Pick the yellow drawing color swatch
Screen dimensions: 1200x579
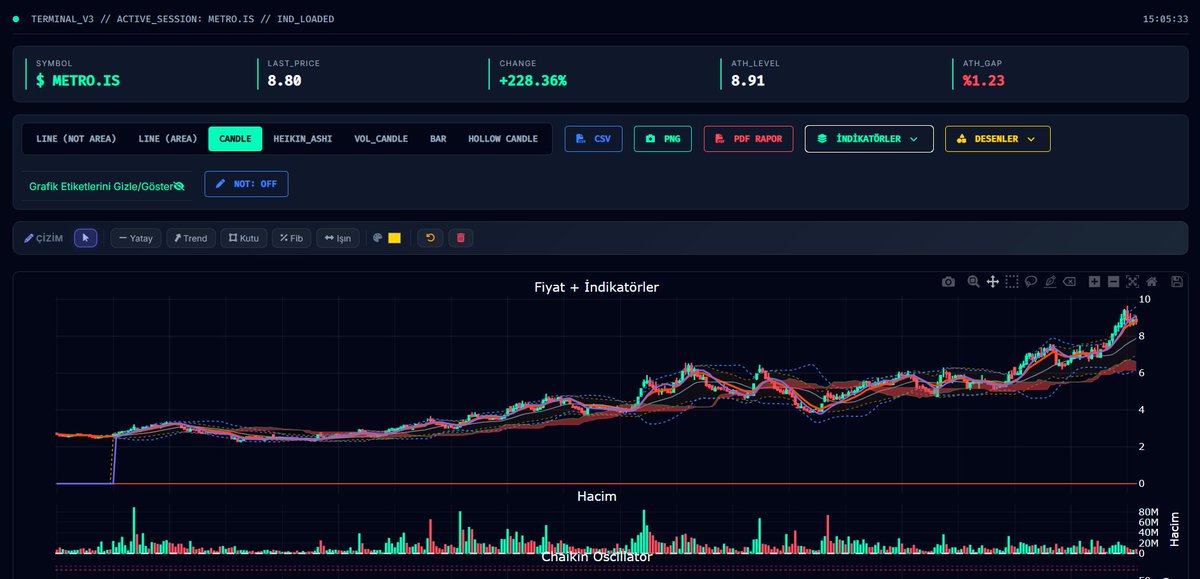pos(394,238)
